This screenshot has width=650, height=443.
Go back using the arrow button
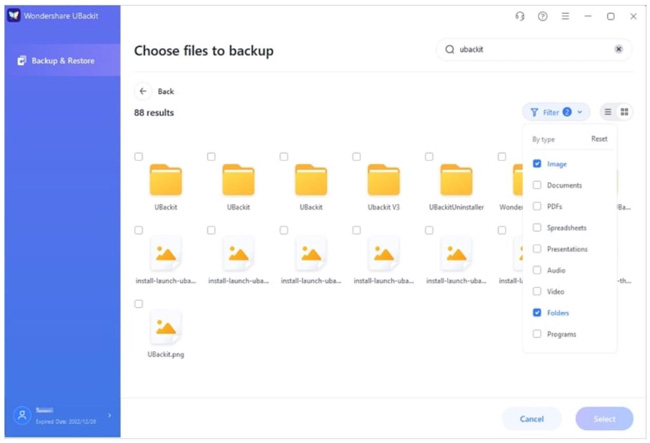143,91
